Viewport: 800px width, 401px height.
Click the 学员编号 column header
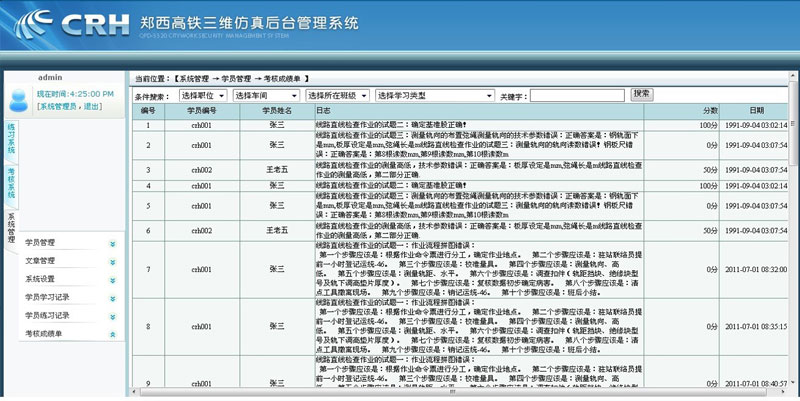pos(202,111)
